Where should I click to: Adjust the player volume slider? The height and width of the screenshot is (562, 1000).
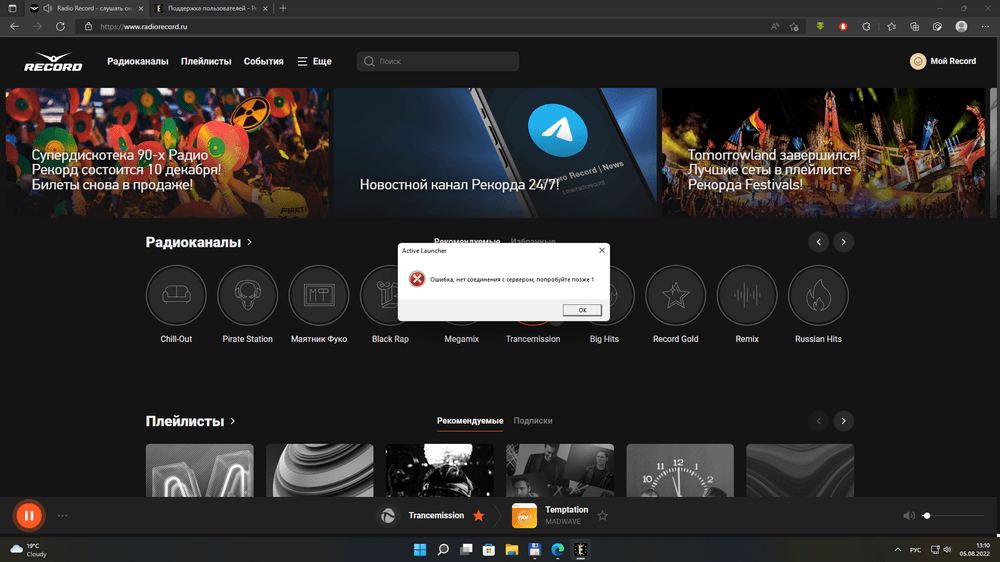coord(953,516)
